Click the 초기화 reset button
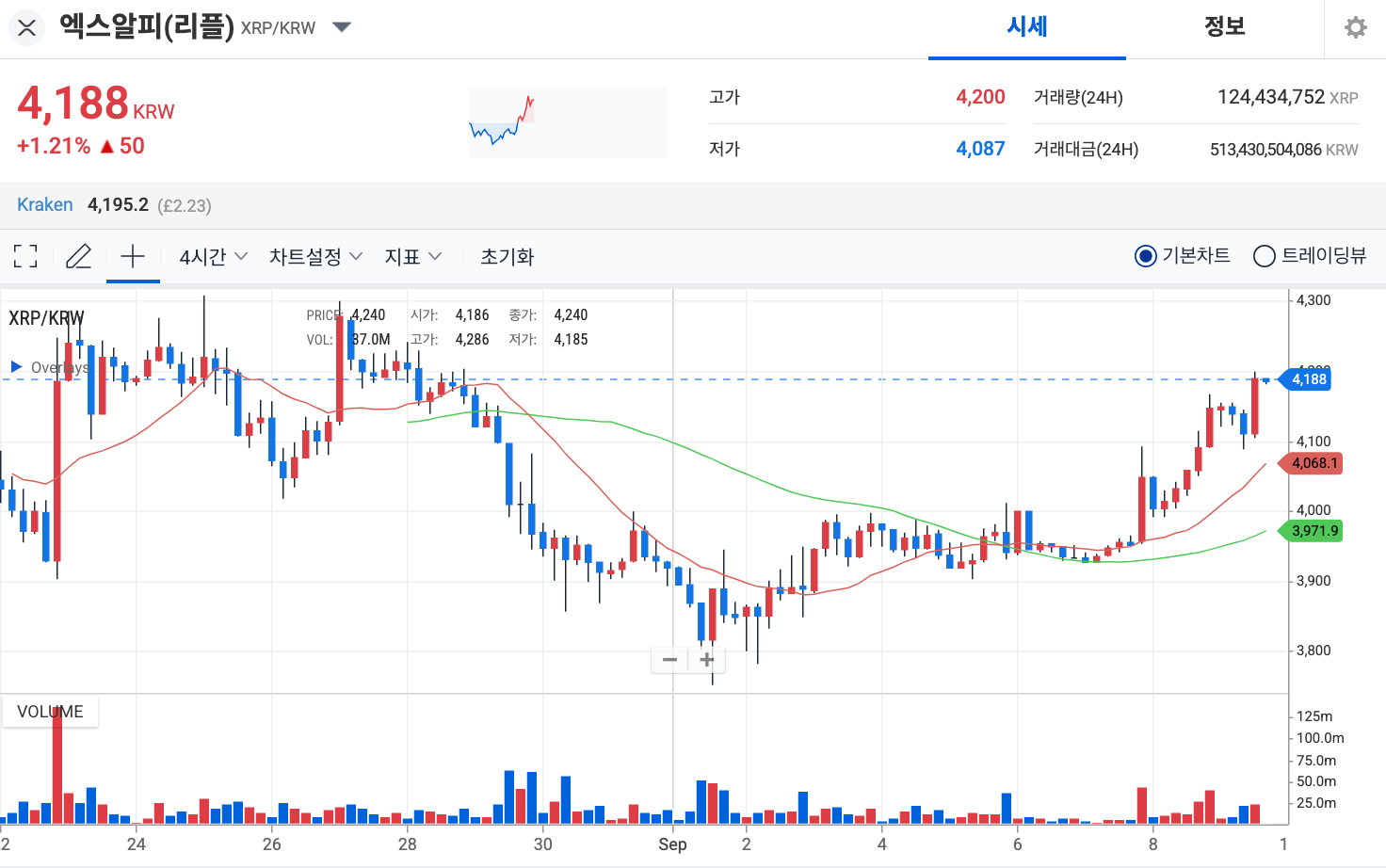Image resolution: width=1386 pixels, height=868 pixels. pos(507,256)
